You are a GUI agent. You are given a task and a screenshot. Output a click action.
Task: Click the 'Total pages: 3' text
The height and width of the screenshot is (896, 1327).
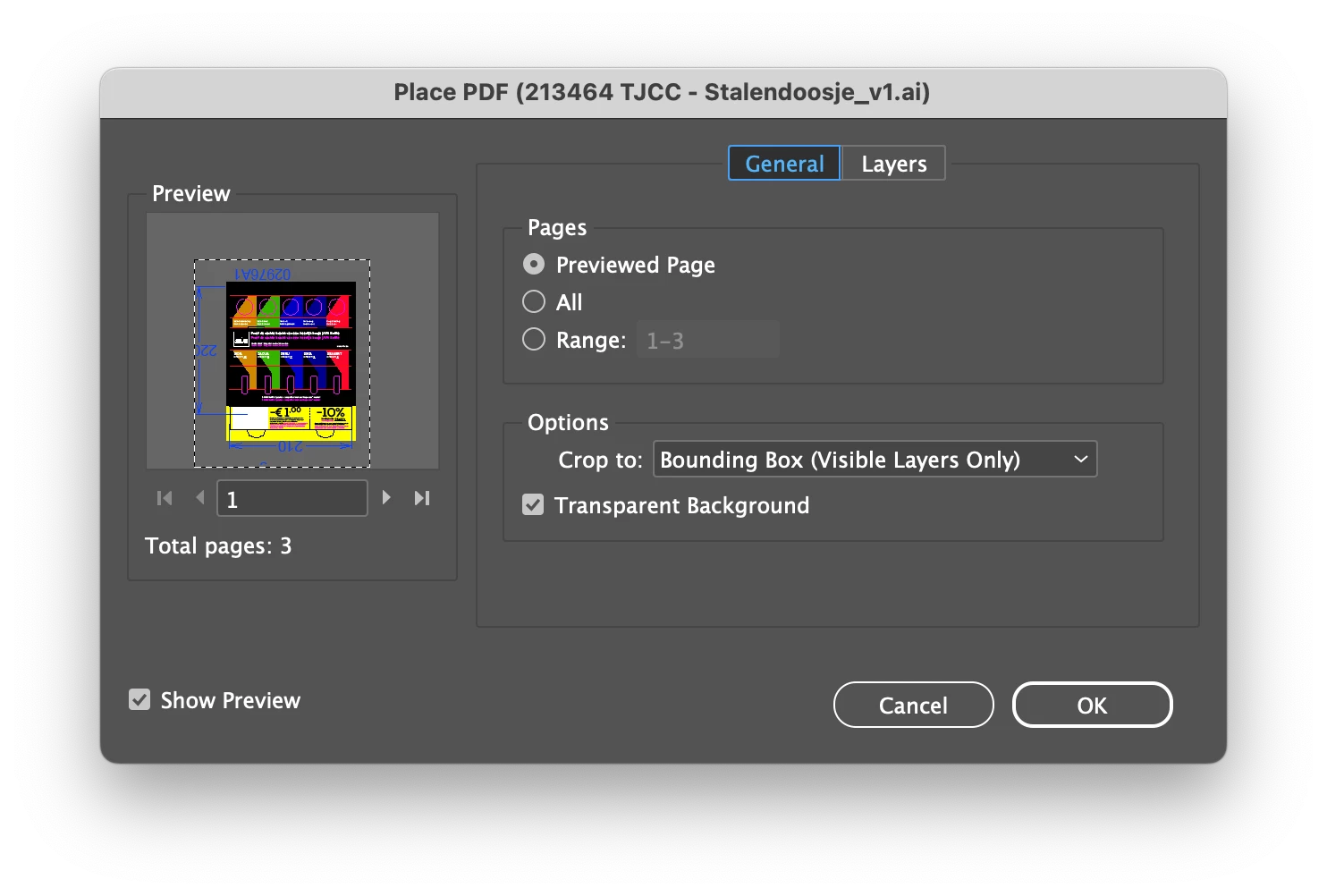218,546
